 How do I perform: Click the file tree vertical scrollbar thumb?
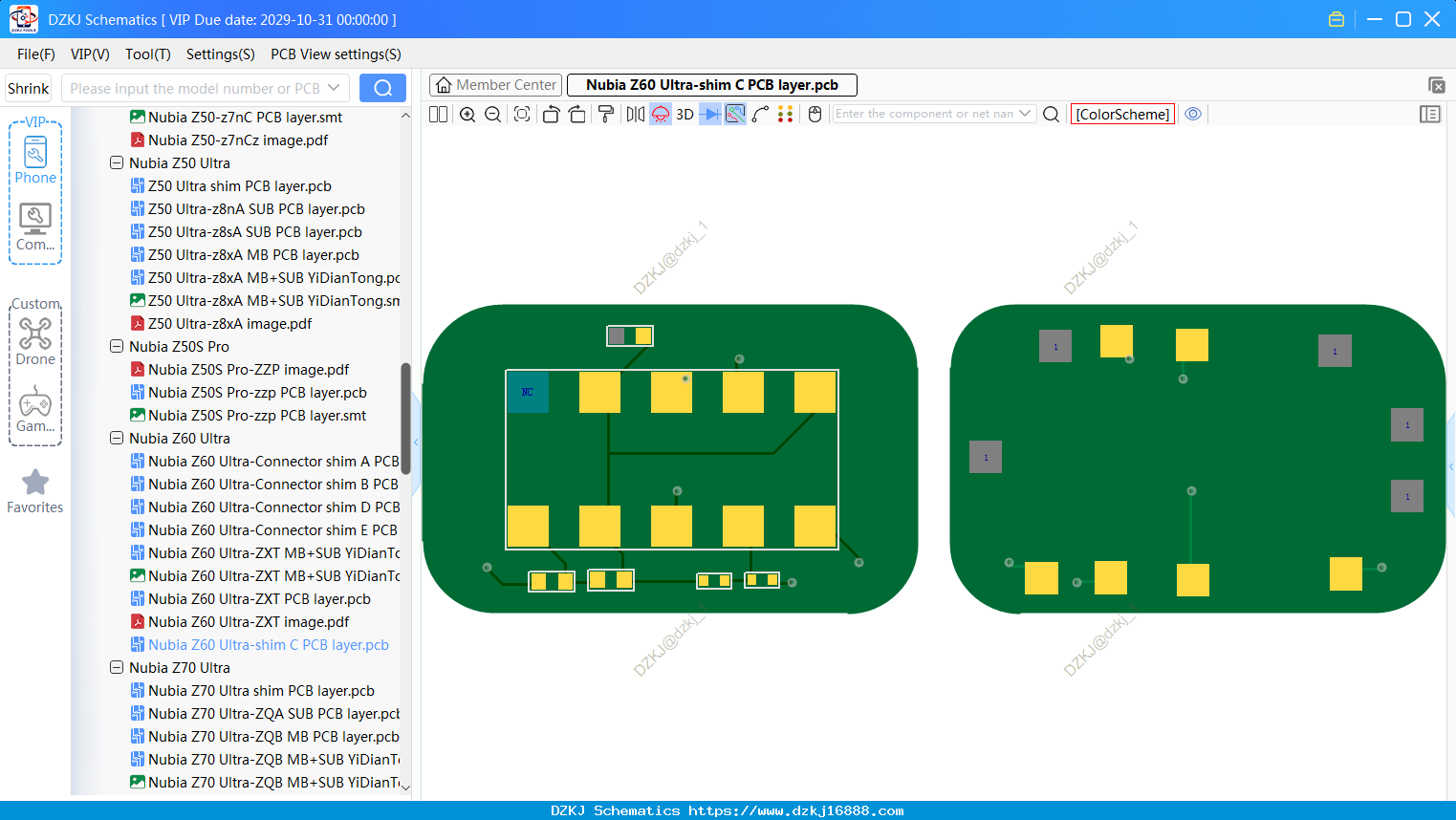[405, 418]
